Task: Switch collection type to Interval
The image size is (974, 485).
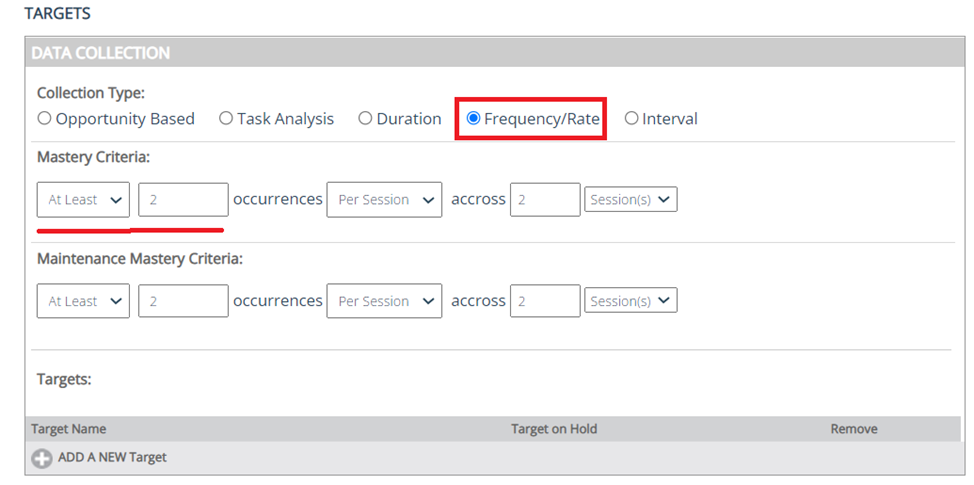Action: click(x=631, y=119)
